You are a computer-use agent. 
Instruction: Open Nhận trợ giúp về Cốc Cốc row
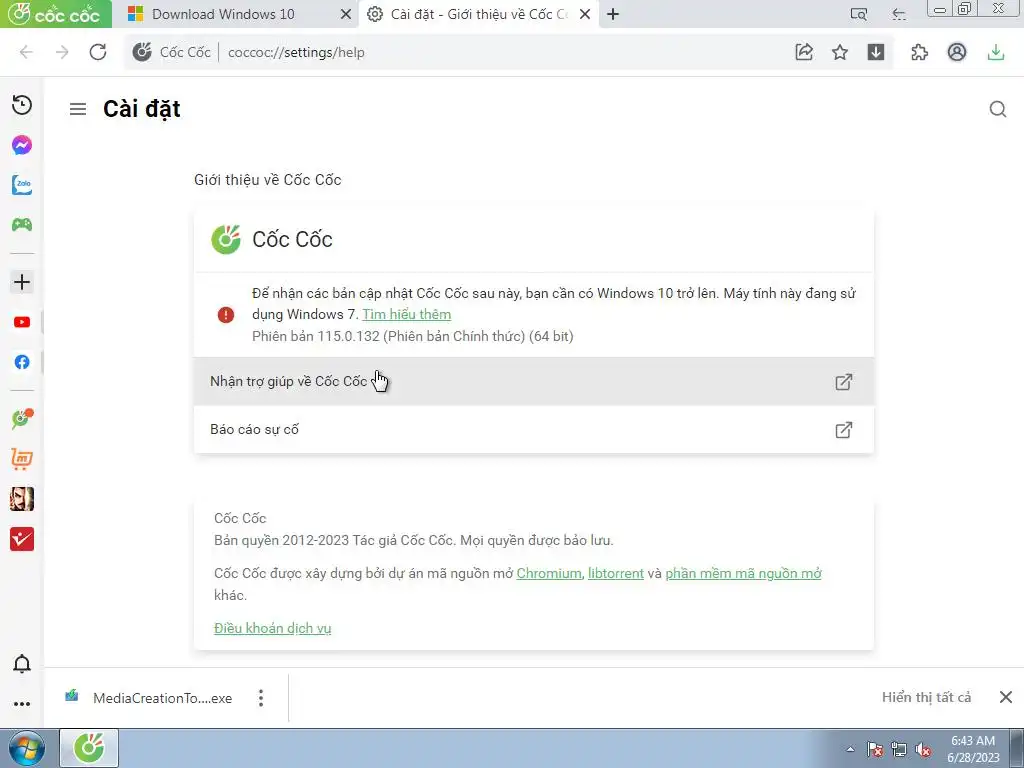coord(534,381)
